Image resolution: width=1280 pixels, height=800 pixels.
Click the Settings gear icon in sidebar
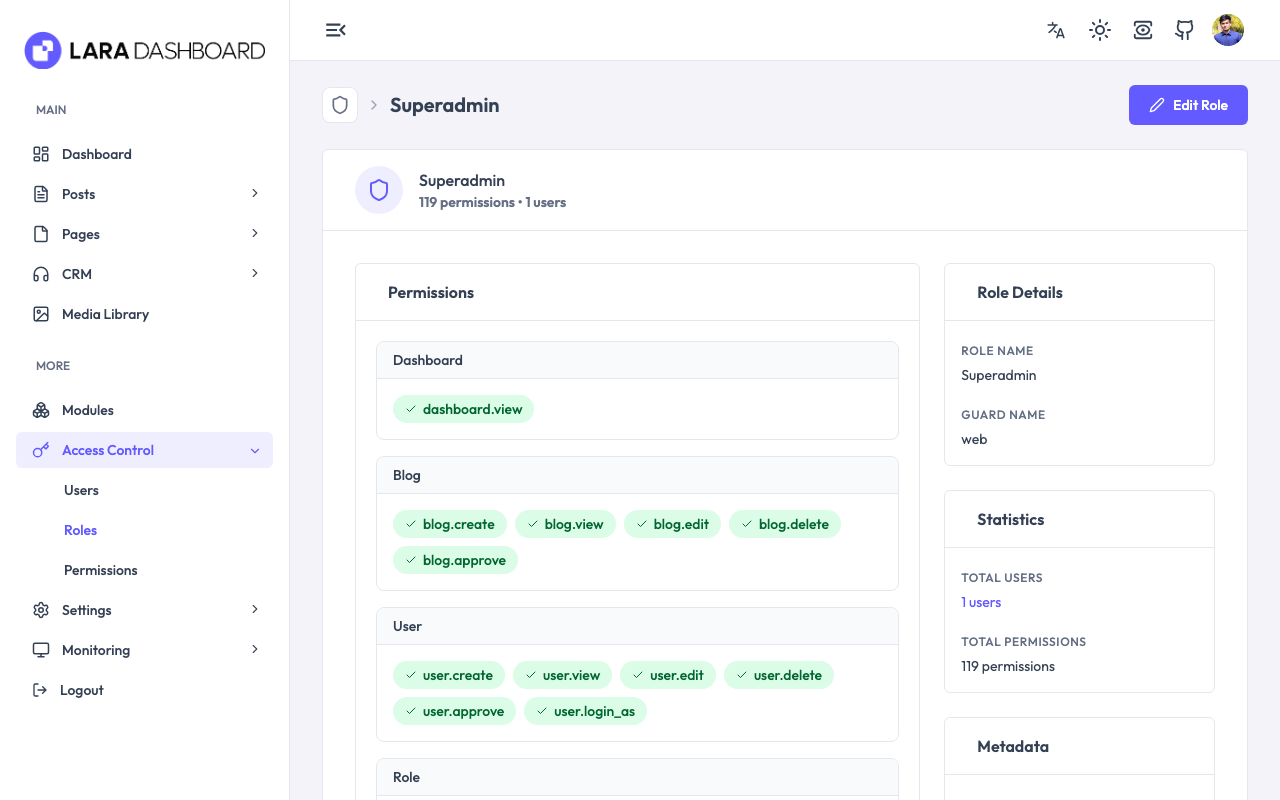point(41,610)
